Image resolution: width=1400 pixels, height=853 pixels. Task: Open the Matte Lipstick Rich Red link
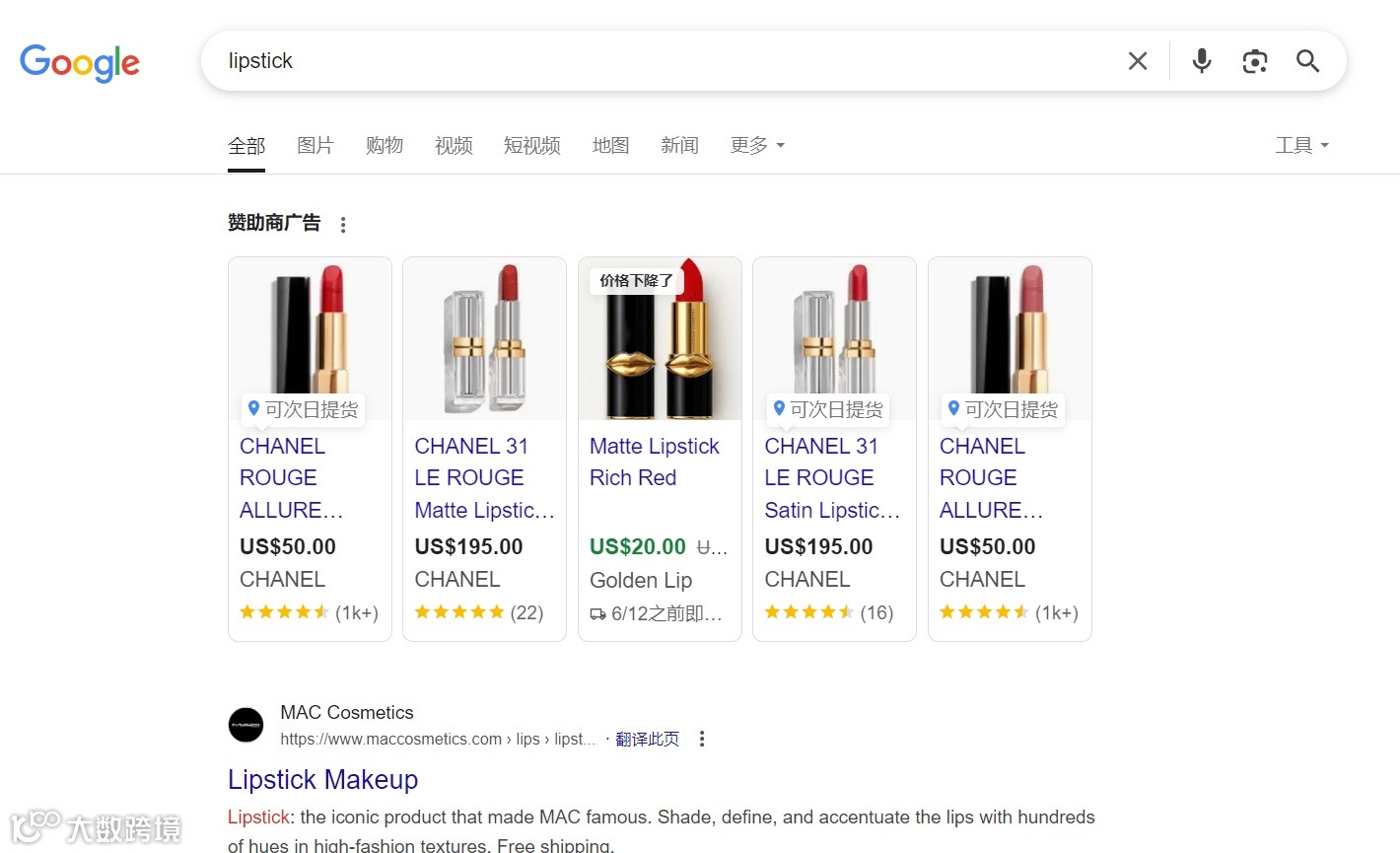(x=655, y=462)
